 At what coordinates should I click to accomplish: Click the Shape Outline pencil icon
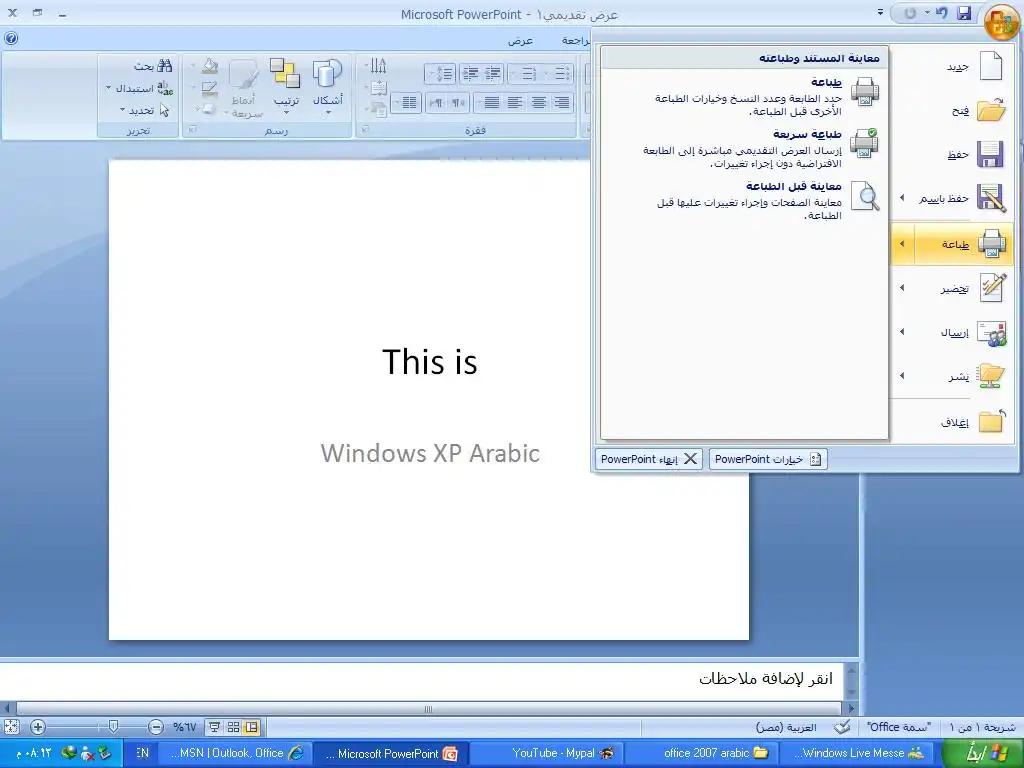tap(210, 88)
